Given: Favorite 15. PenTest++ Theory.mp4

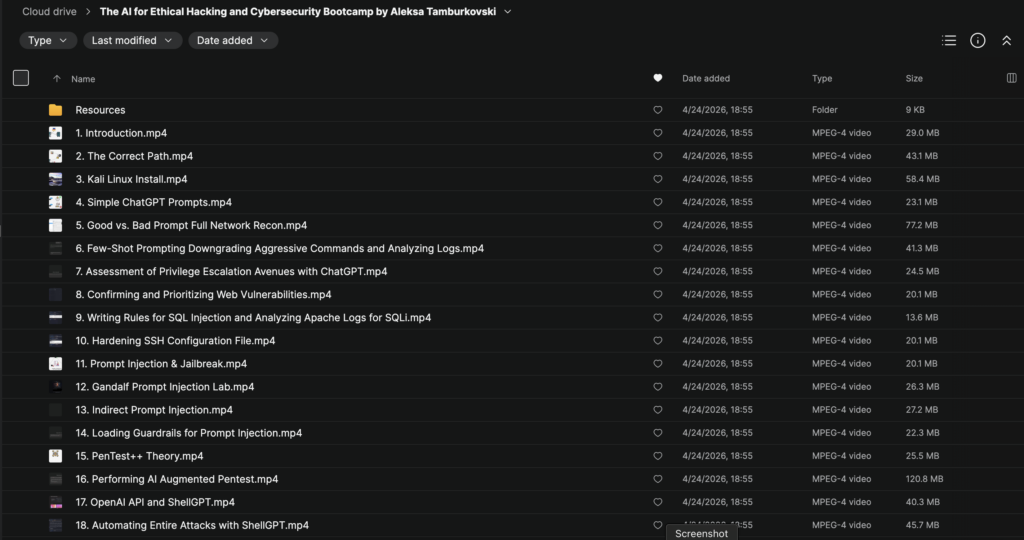Looking at the screenshot, I should [x=658, y=456].
